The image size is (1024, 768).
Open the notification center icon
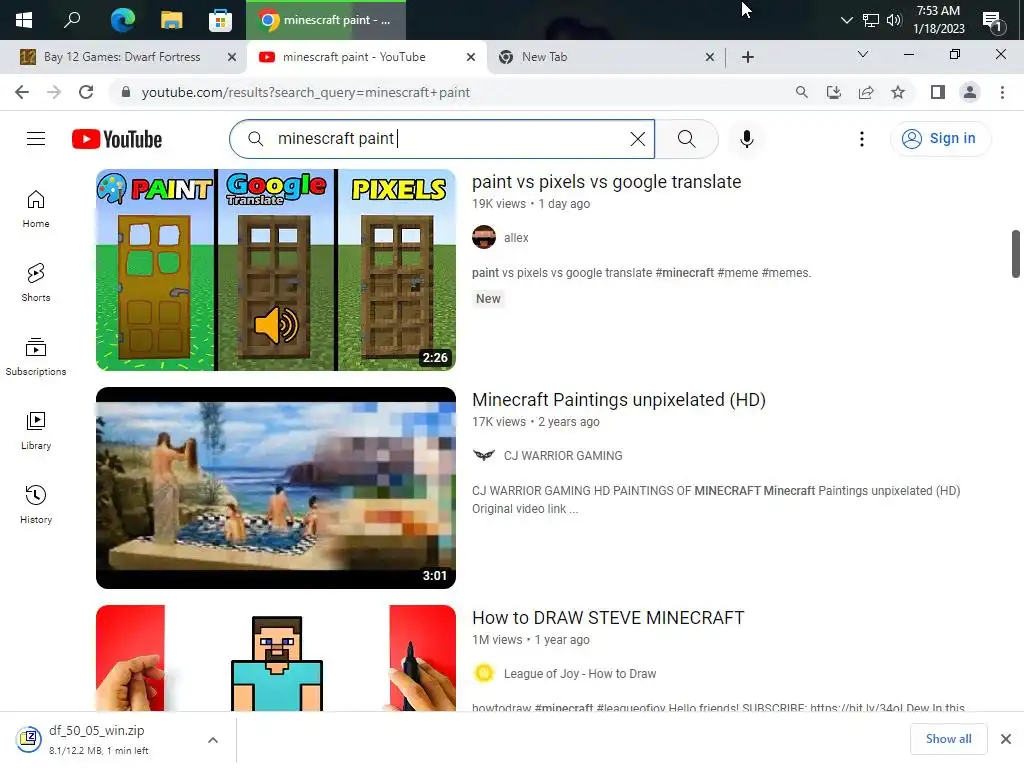click(993, 21)
